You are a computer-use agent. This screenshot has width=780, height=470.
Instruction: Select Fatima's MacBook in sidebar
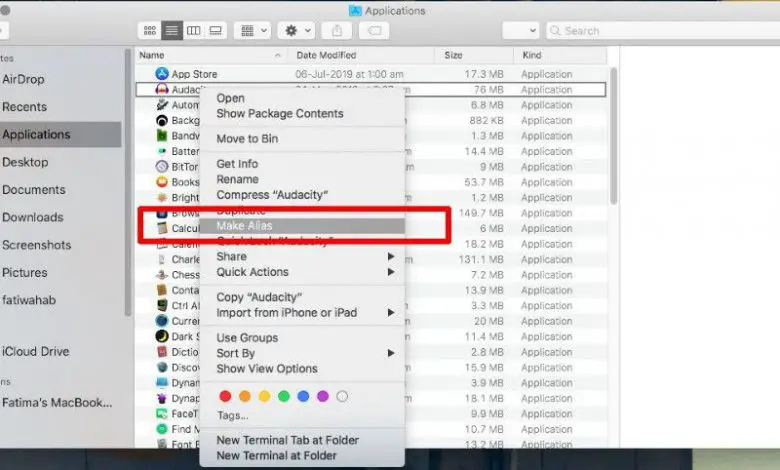(57, 403)
